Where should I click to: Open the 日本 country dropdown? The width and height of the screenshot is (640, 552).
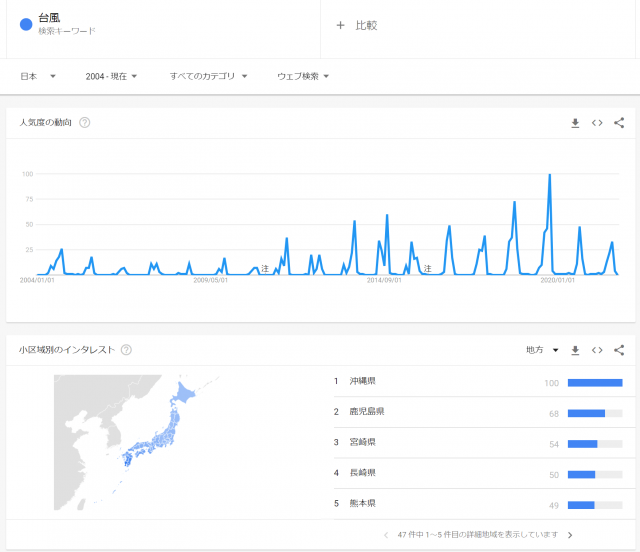(x=38, y=76)
